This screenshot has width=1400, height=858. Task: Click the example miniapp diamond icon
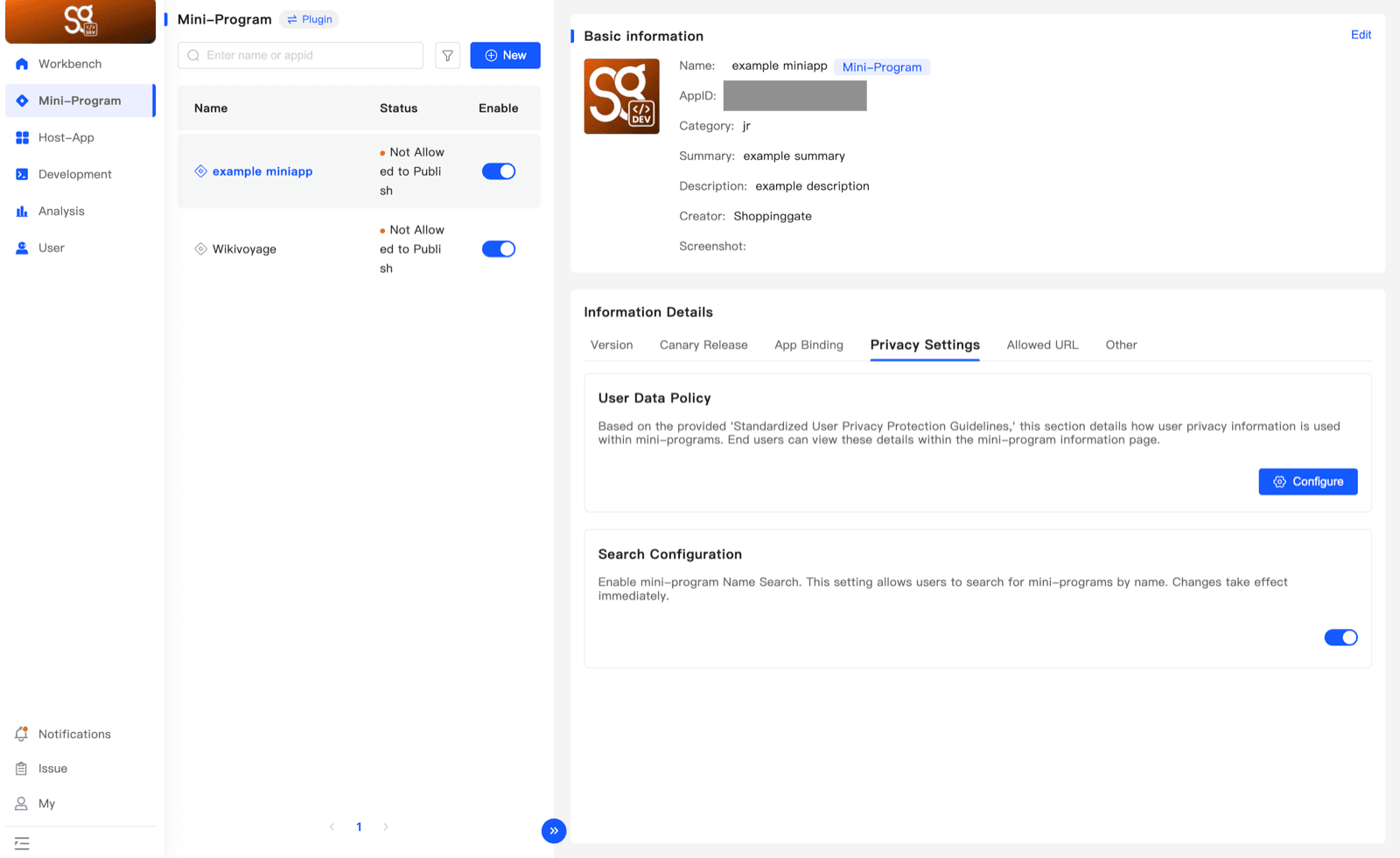(200, 171)
